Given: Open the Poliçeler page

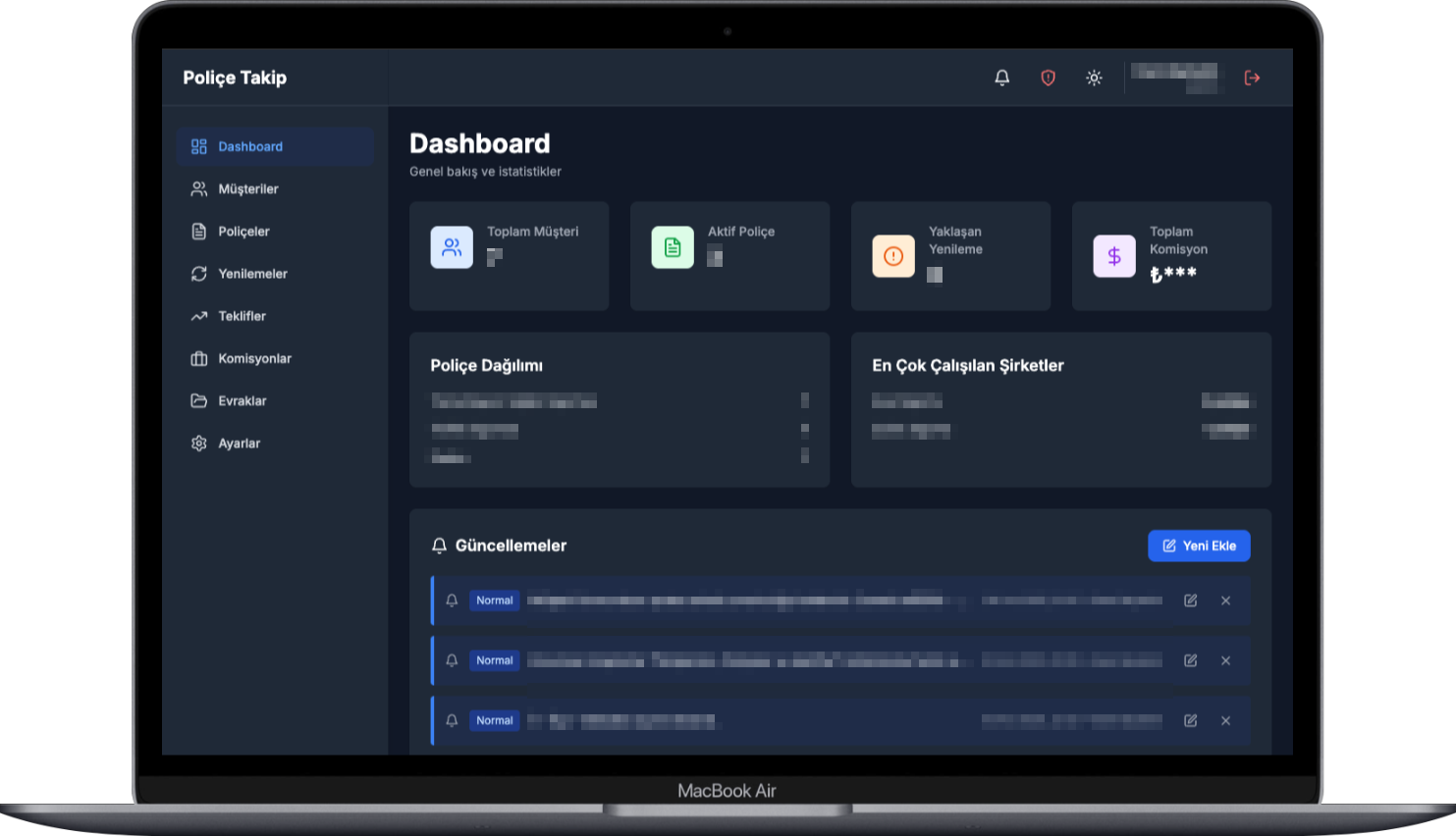Looking at the screenshot, I should (243, 232).
